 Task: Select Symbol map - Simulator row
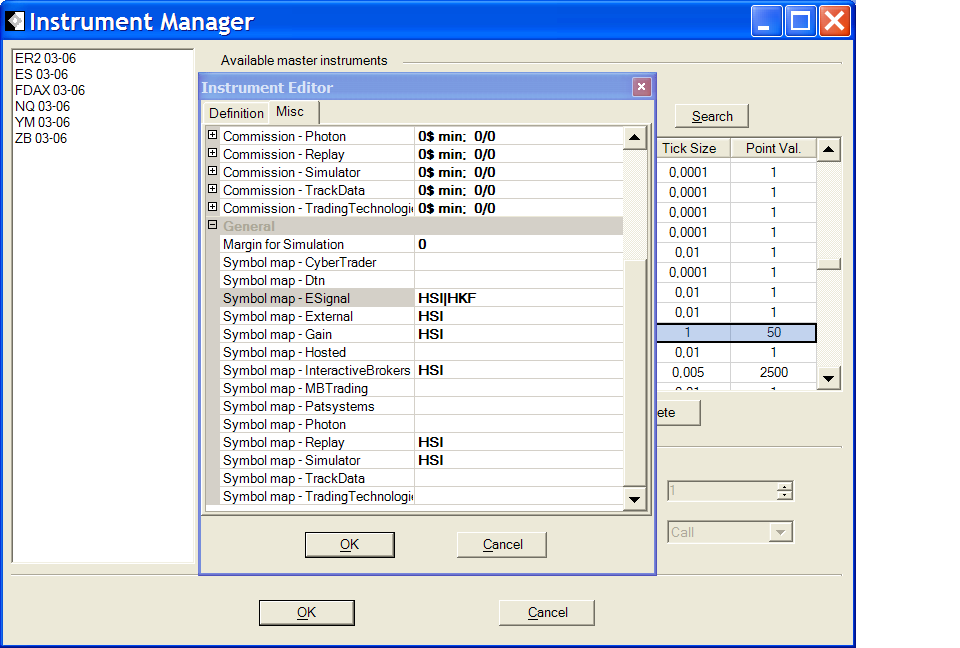(x=421, y=461)
